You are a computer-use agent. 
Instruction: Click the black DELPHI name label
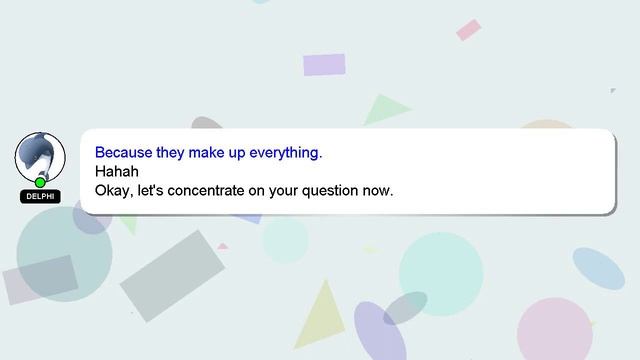click(x=40, y=196)
